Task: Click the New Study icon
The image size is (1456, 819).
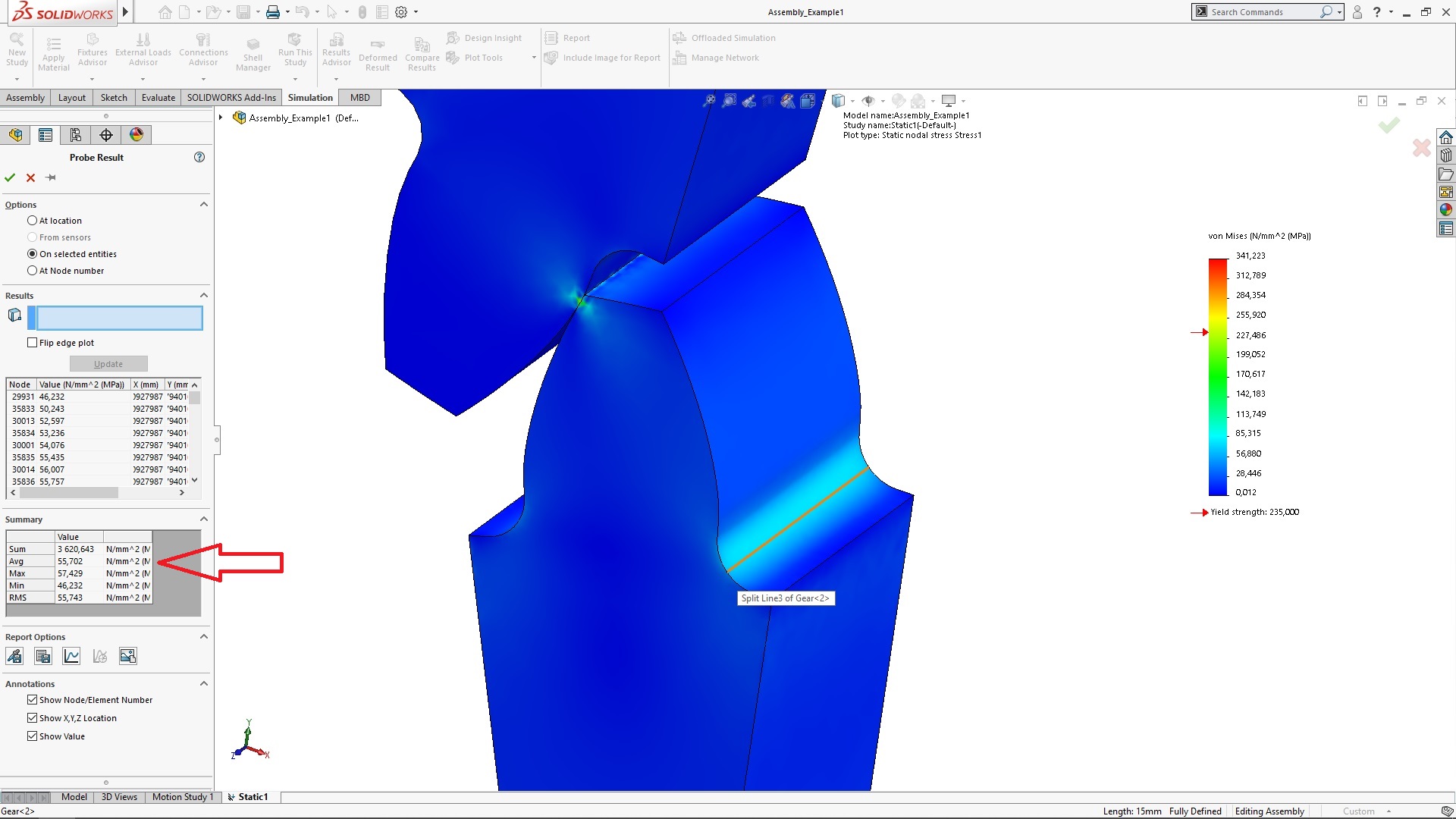Action: pyautogui.click(x=17, y=49)
